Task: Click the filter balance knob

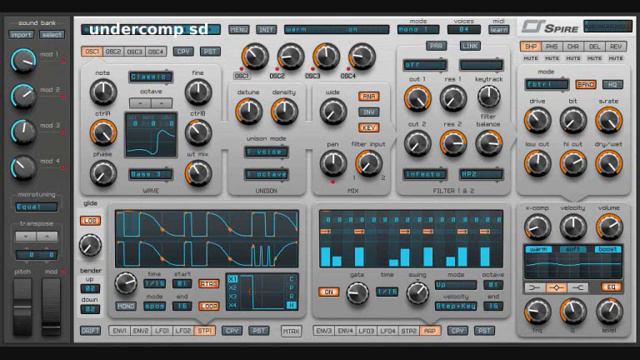Action: (x=489, y=143)
